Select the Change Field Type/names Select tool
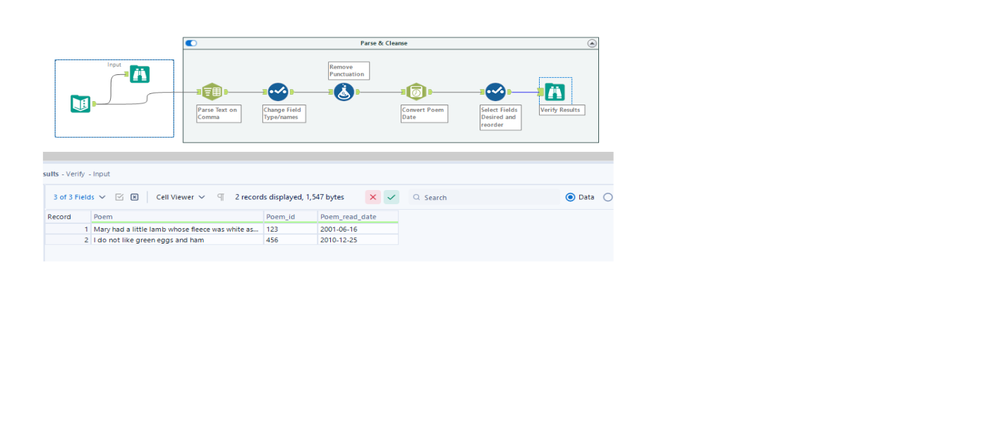This screenshot has height=447, width=999. 278,92
